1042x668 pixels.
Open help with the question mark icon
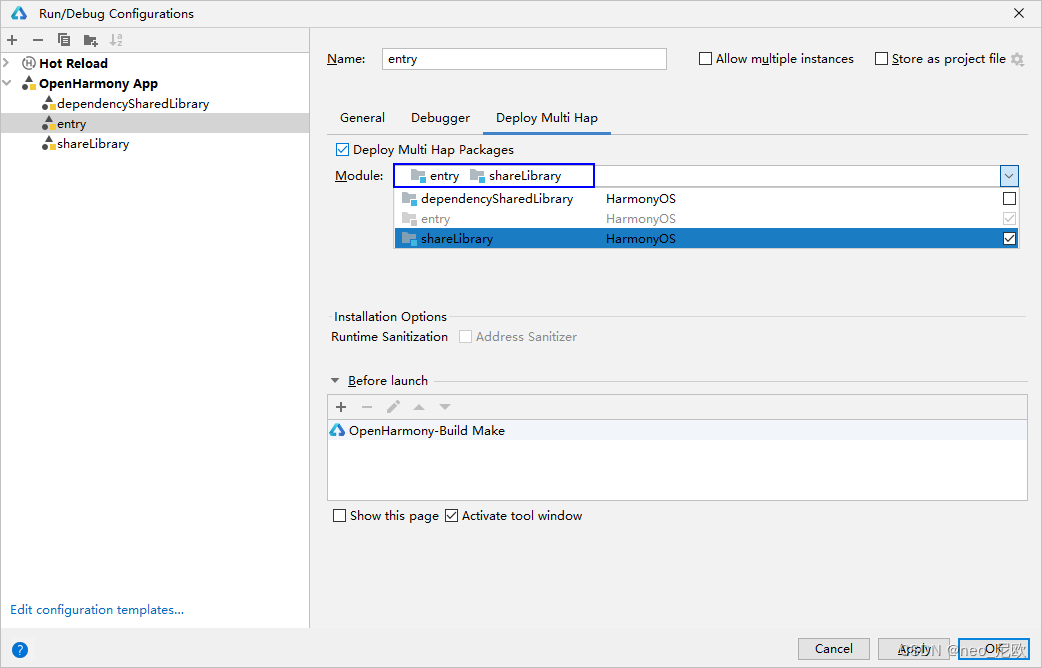tap(20, 649)
